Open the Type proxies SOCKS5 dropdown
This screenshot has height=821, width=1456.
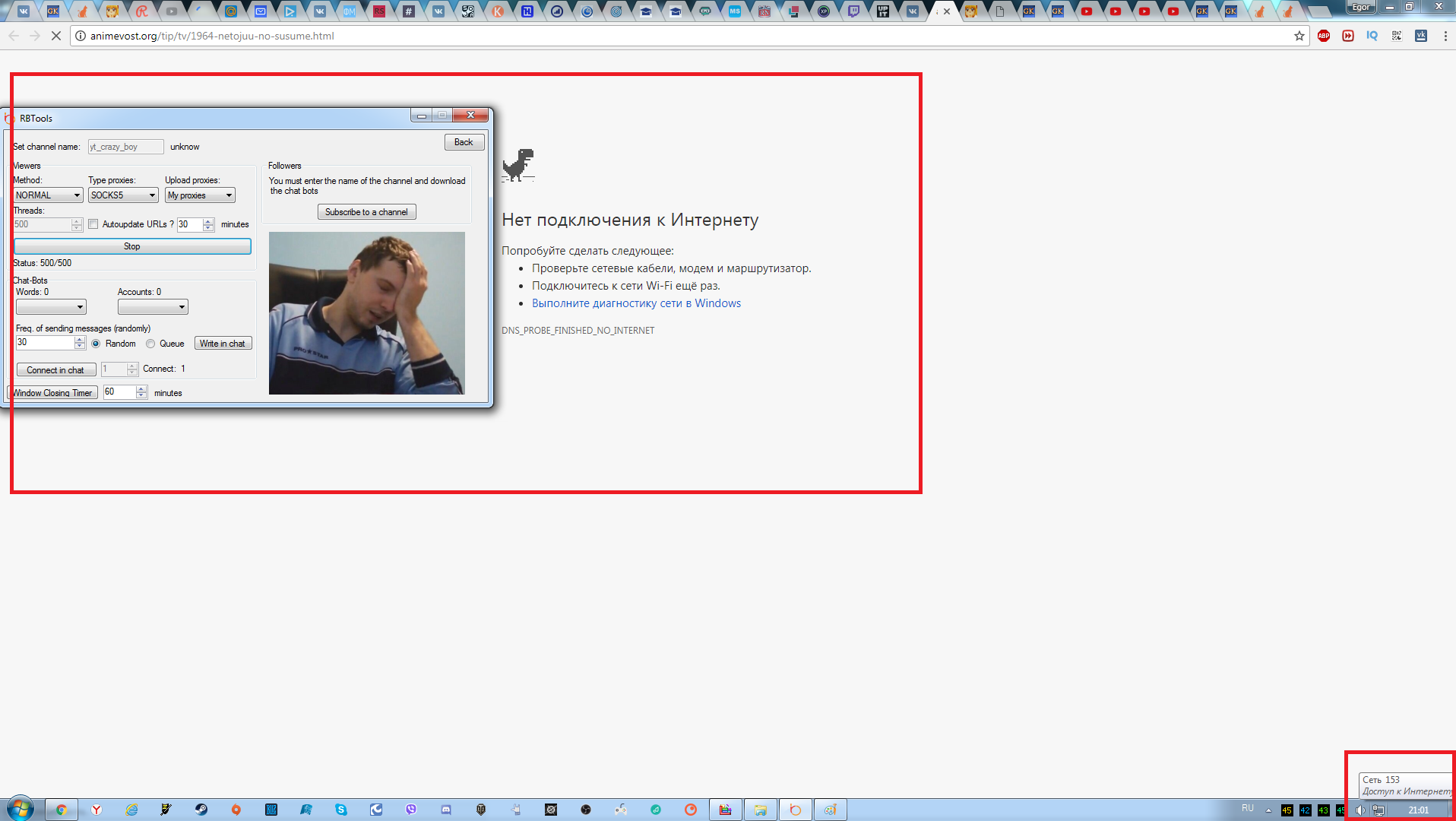[122, 195]
